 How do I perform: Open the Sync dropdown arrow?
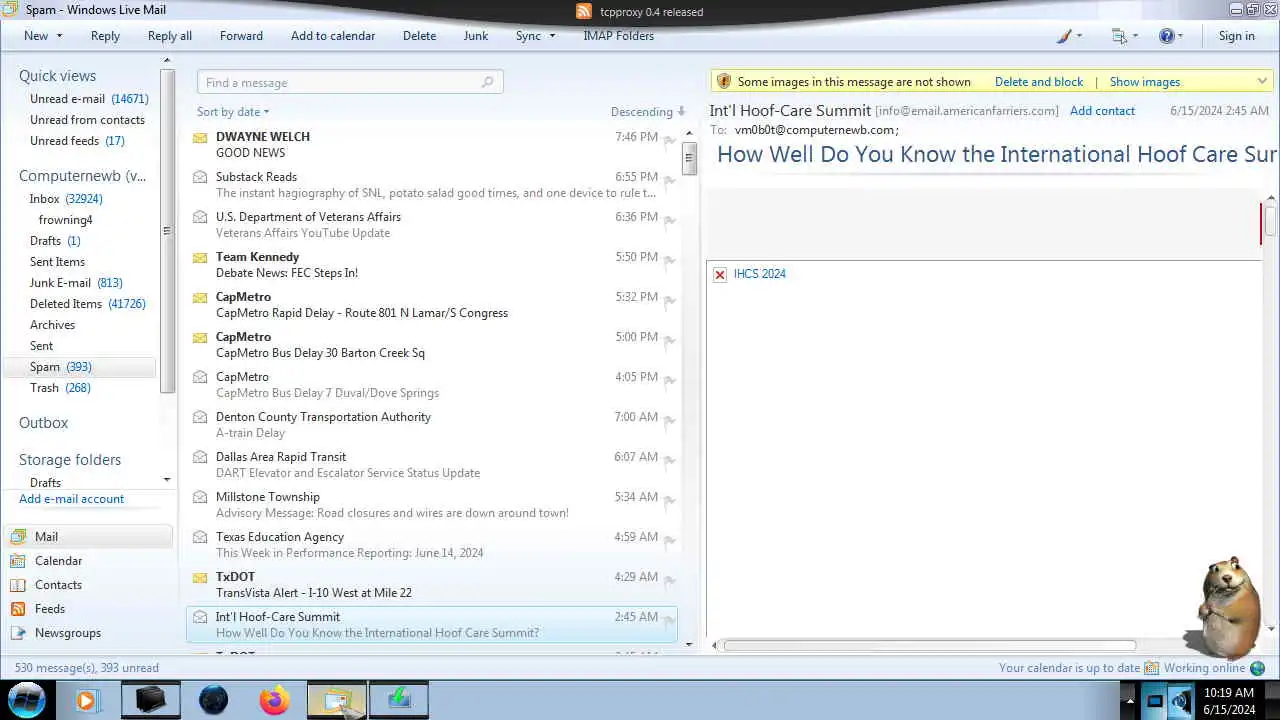(x=552, y=36)
